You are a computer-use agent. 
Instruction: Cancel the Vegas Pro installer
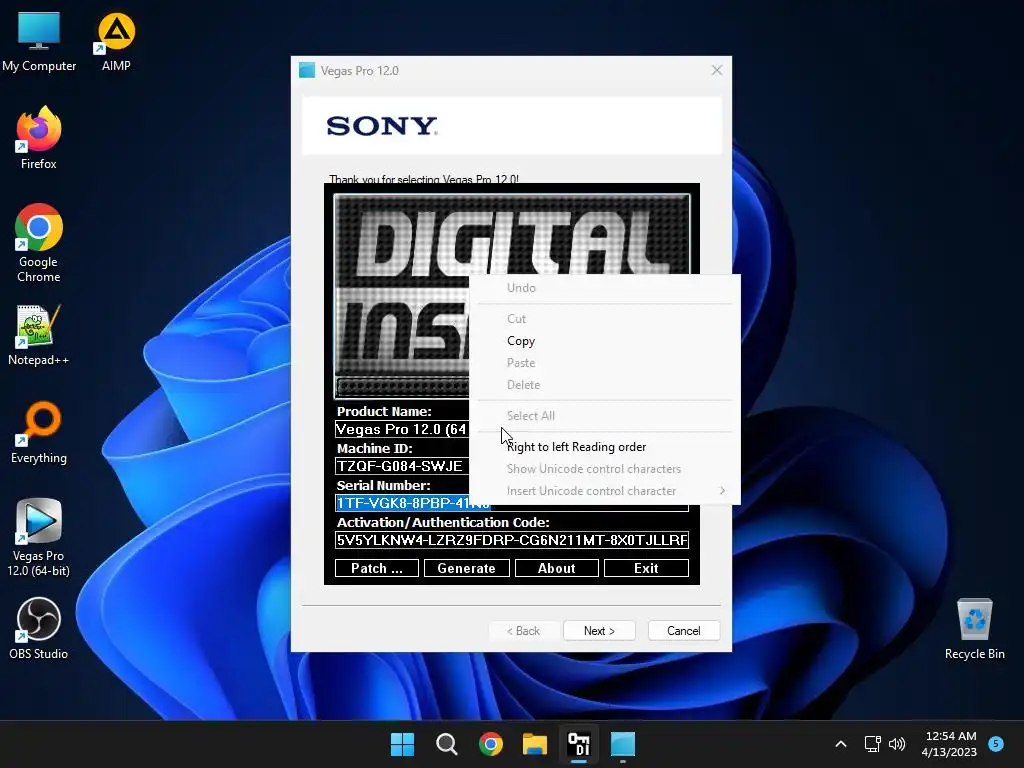684,631
